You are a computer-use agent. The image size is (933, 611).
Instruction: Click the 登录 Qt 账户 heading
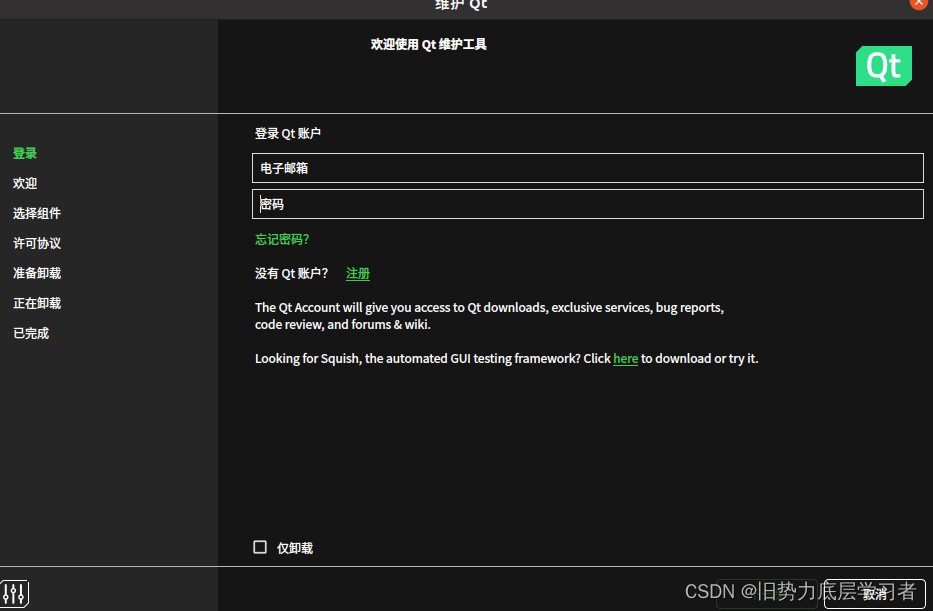click(288, 133)
